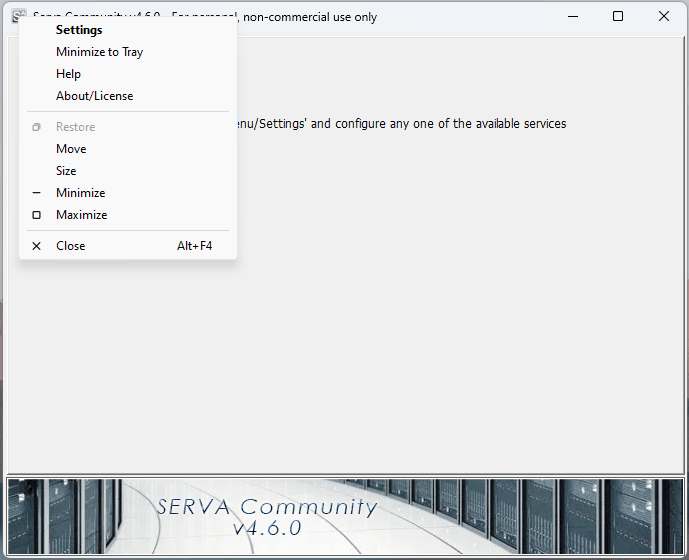Minimize the window using the title bar button
689x560 pixels.
572,16
